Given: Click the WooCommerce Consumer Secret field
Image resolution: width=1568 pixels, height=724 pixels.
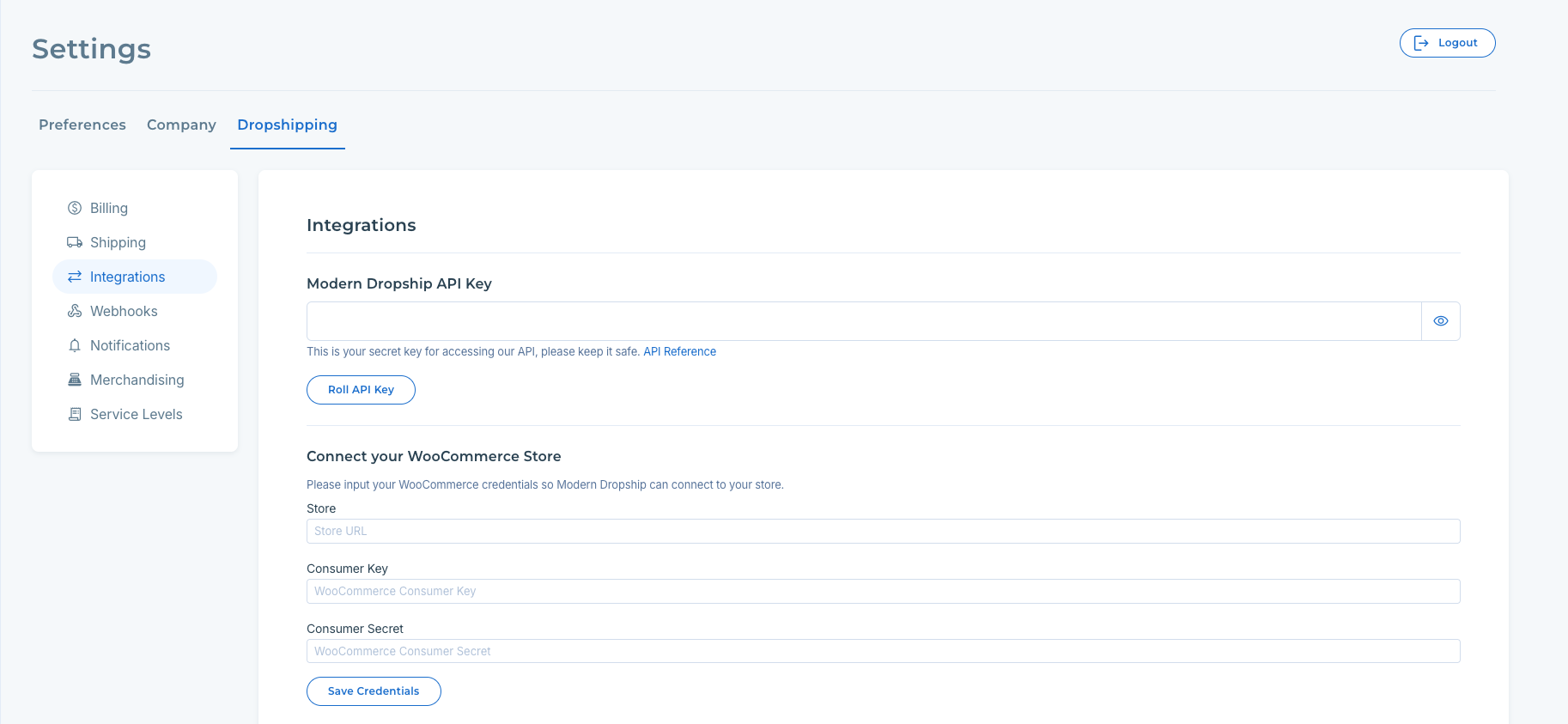Looking at the screenshot, I should pos(883,651).
